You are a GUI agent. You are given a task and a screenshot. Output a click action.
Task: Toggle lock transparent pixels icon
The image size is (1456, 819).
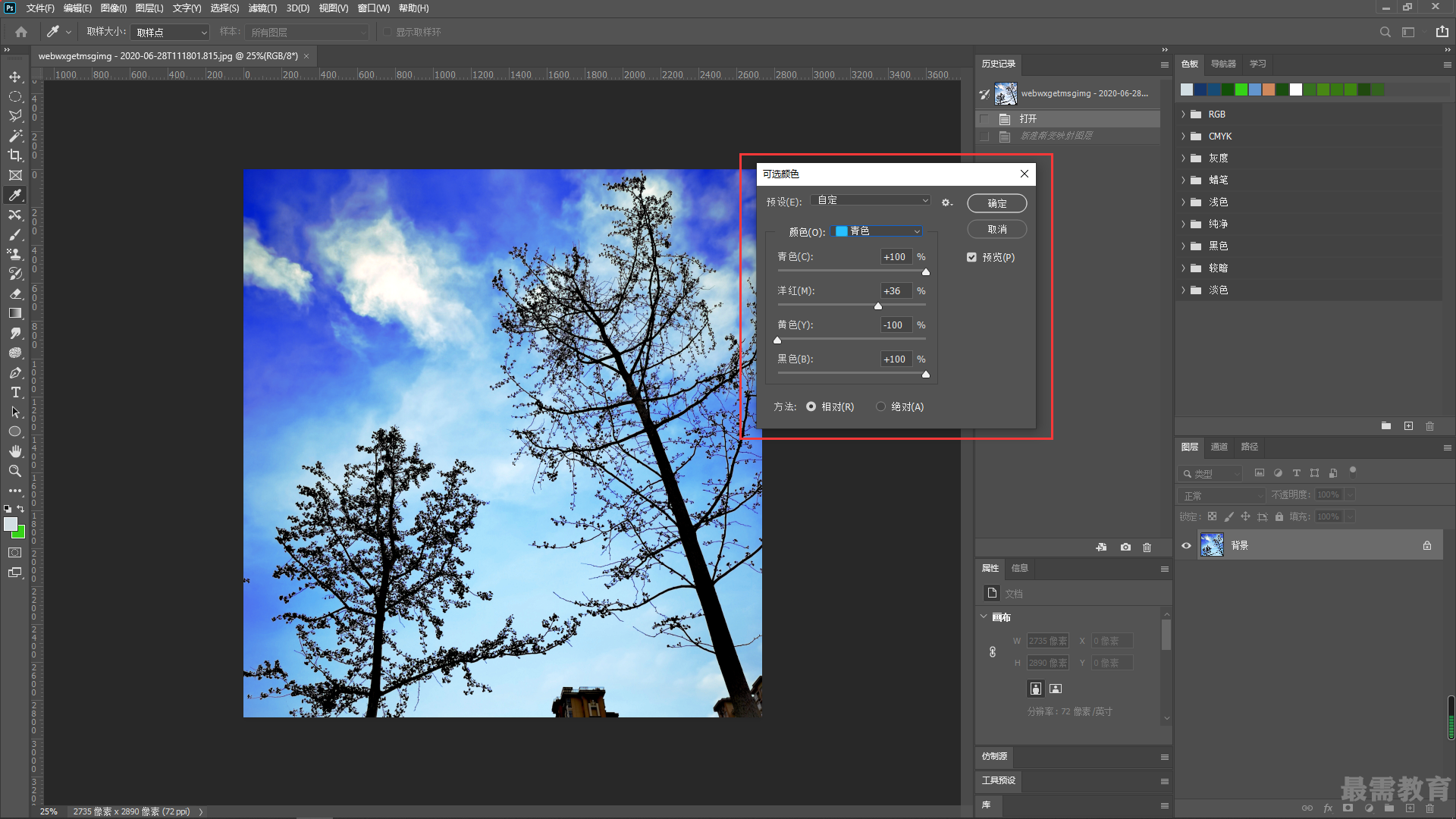tap(1212, 516)
